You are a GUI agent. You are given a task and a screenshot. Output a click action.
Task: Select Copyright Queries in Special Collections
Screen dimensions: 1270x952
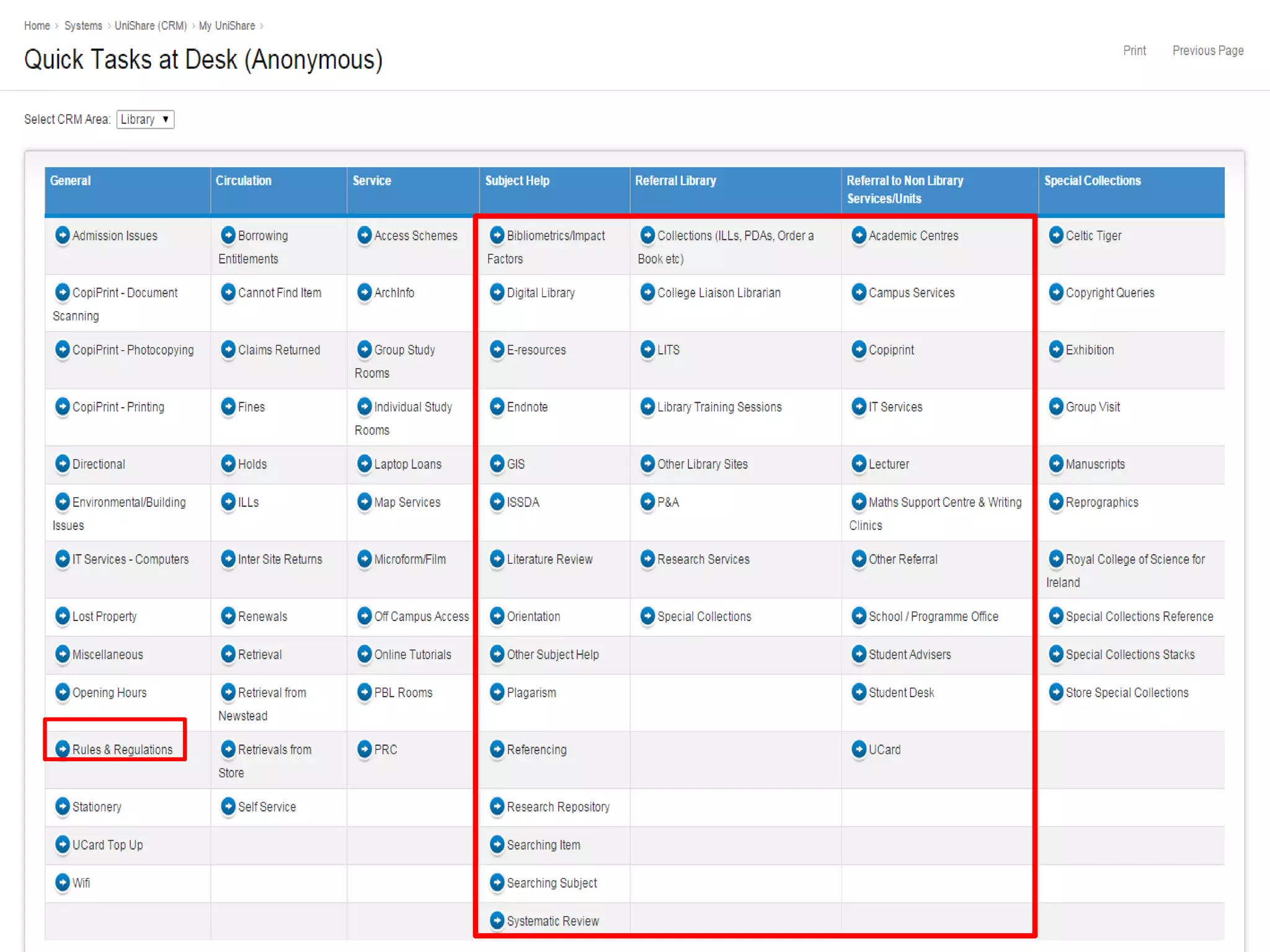click(x=1109, y=293)
